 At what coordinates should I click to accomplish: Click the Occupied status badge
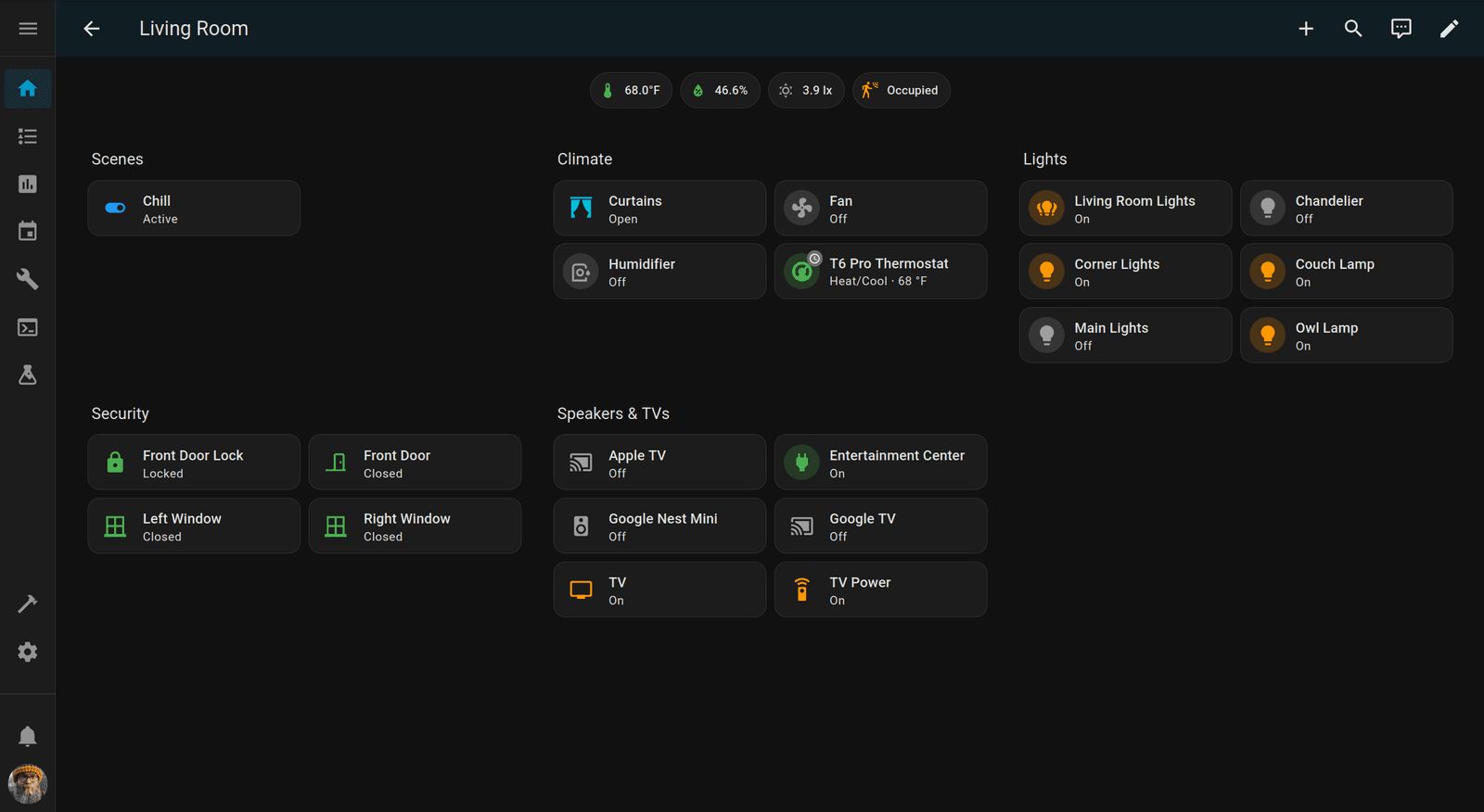[901, 91]
